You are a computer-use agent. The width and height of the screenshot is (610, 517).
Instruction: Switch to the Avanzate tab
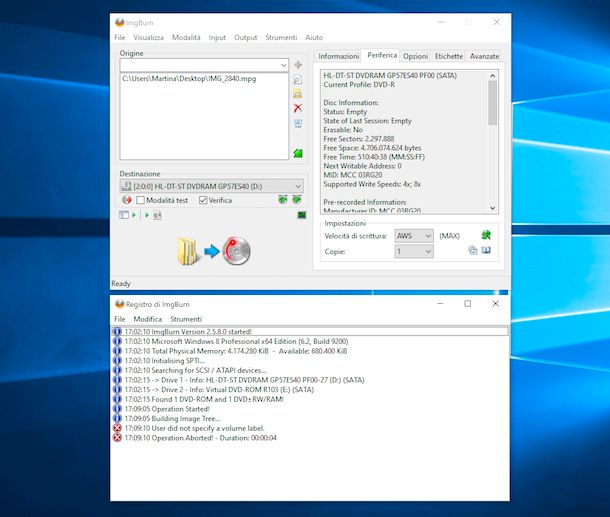coord(484,56)
